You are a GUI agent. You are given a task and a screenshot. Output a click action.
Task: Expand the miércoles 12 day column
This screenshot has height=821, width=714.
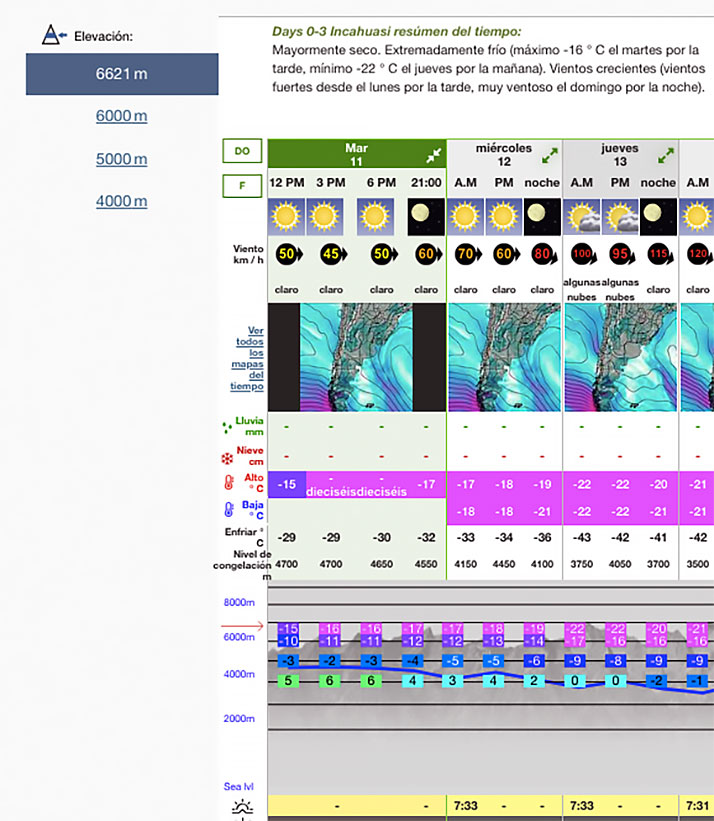pos(550,156)
